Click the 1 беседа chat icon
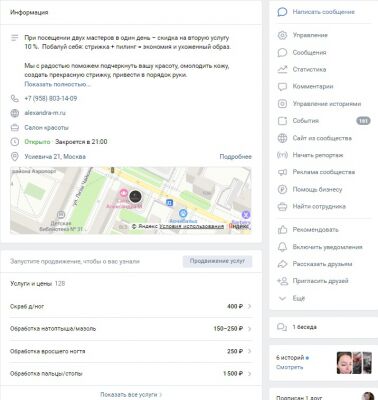Image resolution: width=378 pixels, height=400 pixels. click(x=282, y=327)
